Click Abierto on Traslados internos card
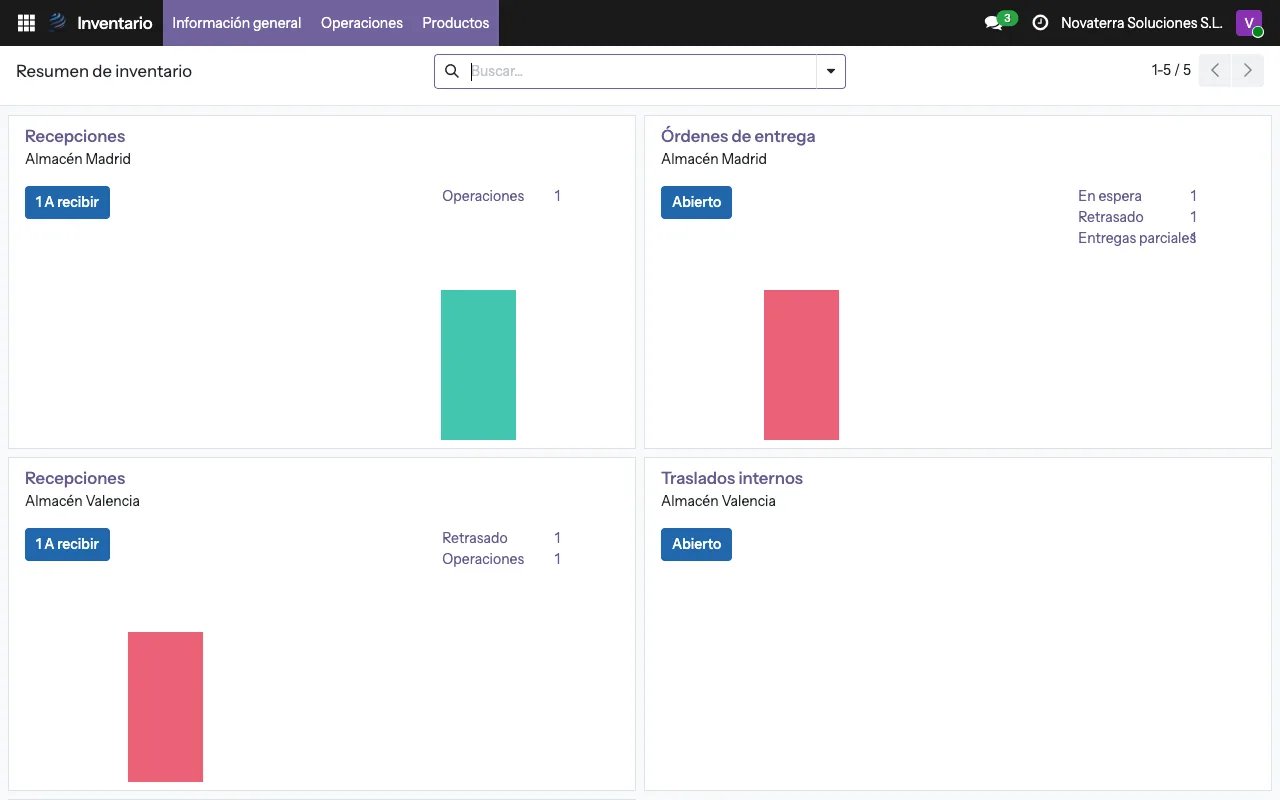This screenshot has width=1280, height=800. (696, 544)
